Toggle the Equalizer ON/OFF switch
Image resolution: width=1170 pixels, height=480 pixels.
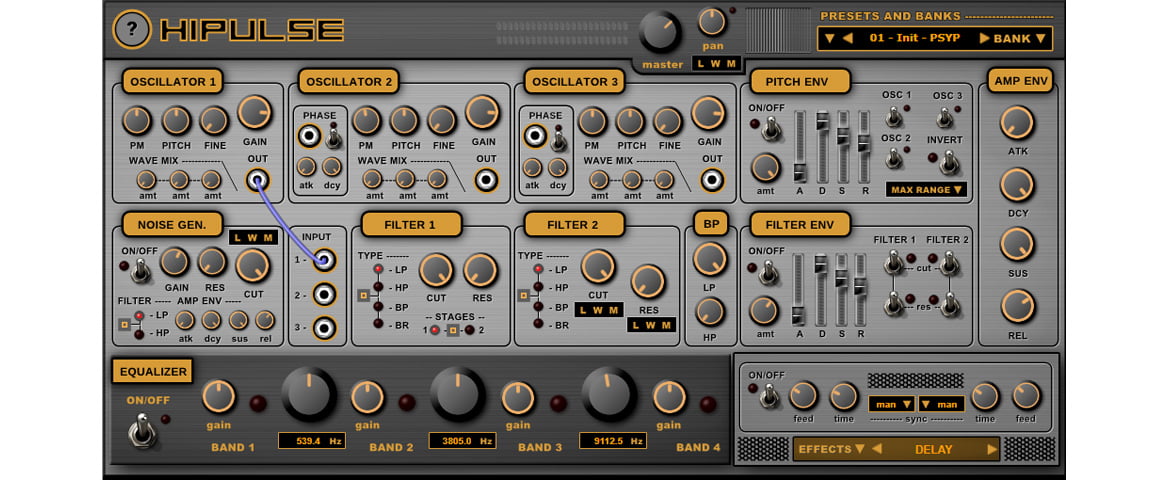[142, 431]
